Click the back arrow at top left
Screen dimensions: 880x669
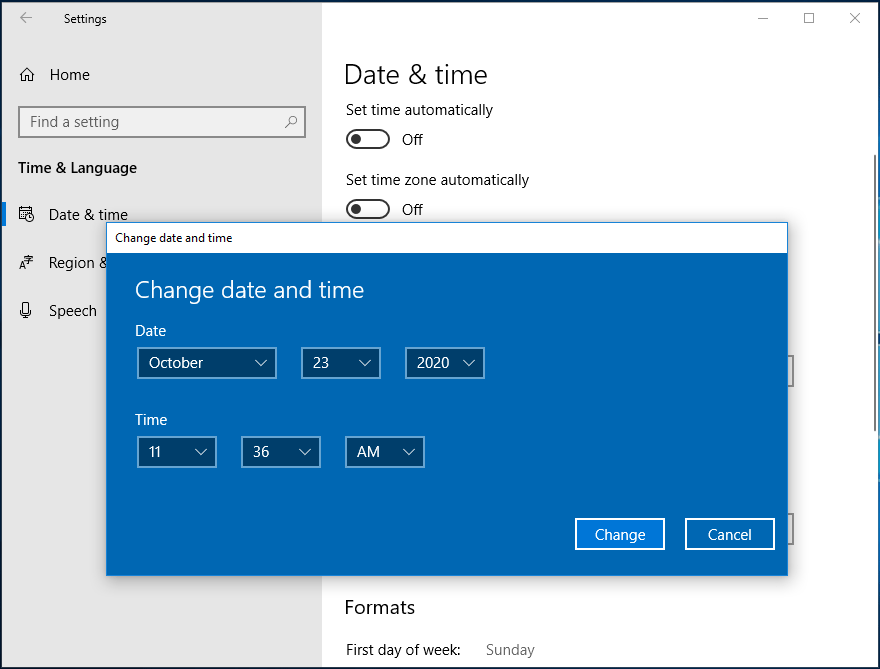(26, 18)
